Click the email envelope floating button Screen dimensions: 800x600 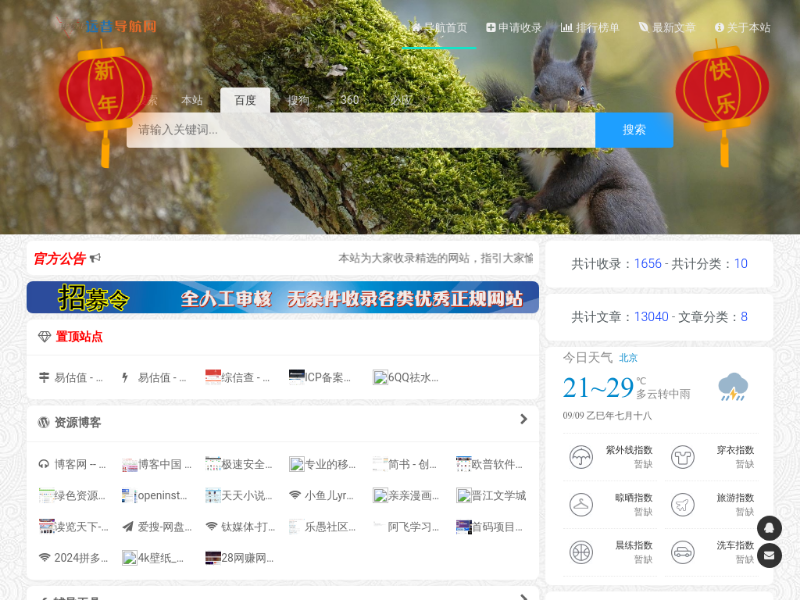(x=769, y=555)
